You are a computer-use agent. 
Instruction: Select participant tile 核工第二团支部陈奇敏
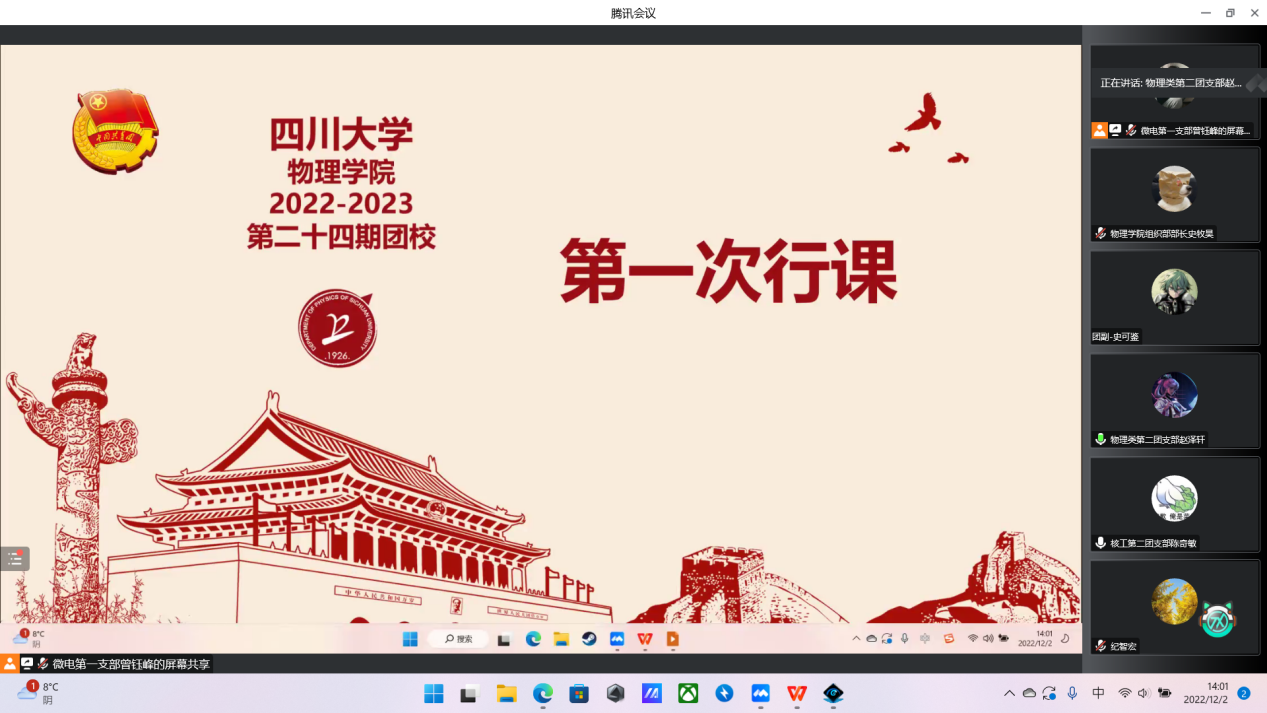1174,503
